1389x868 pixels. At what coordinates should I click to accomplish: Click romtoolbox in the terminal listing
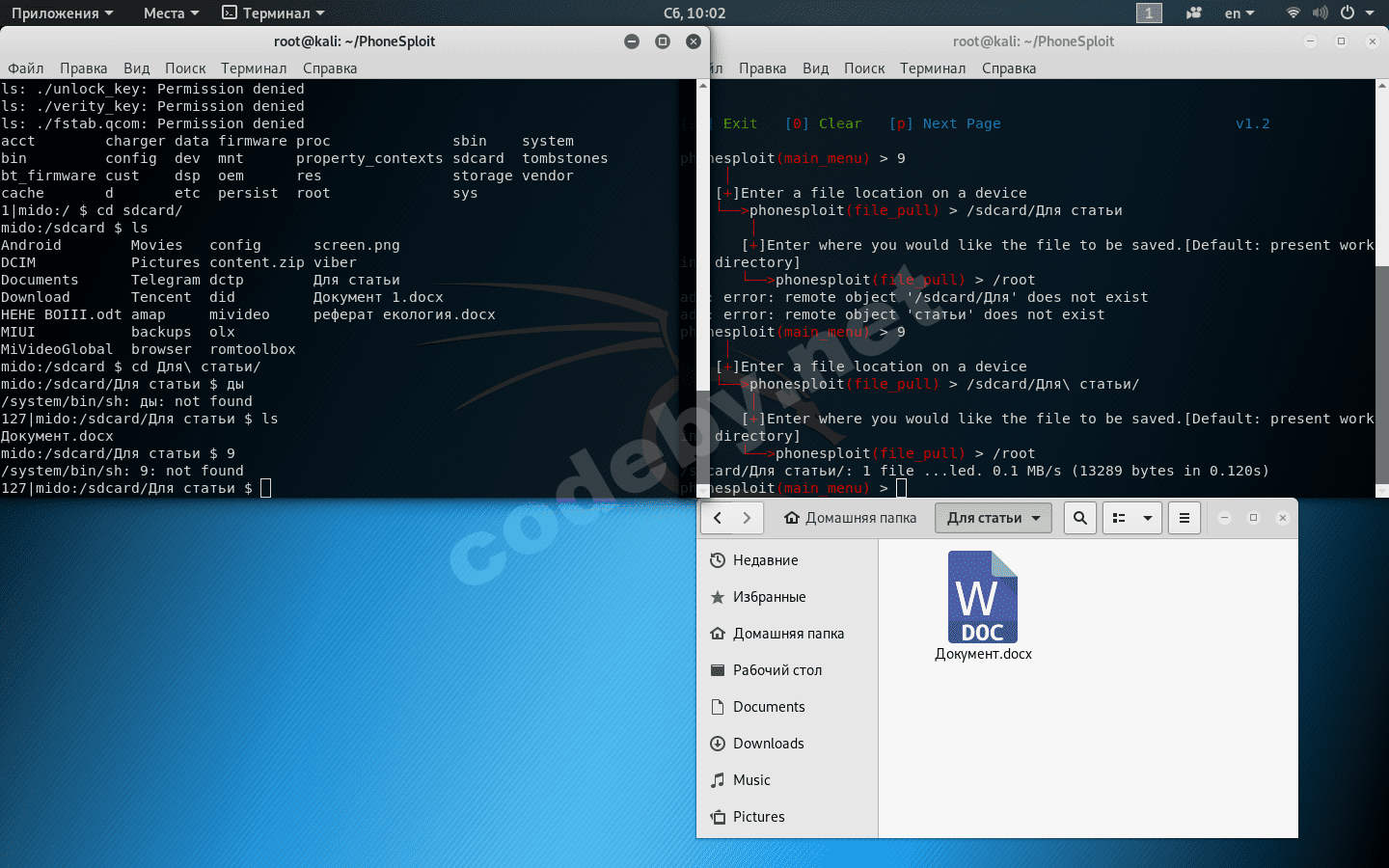253,349
